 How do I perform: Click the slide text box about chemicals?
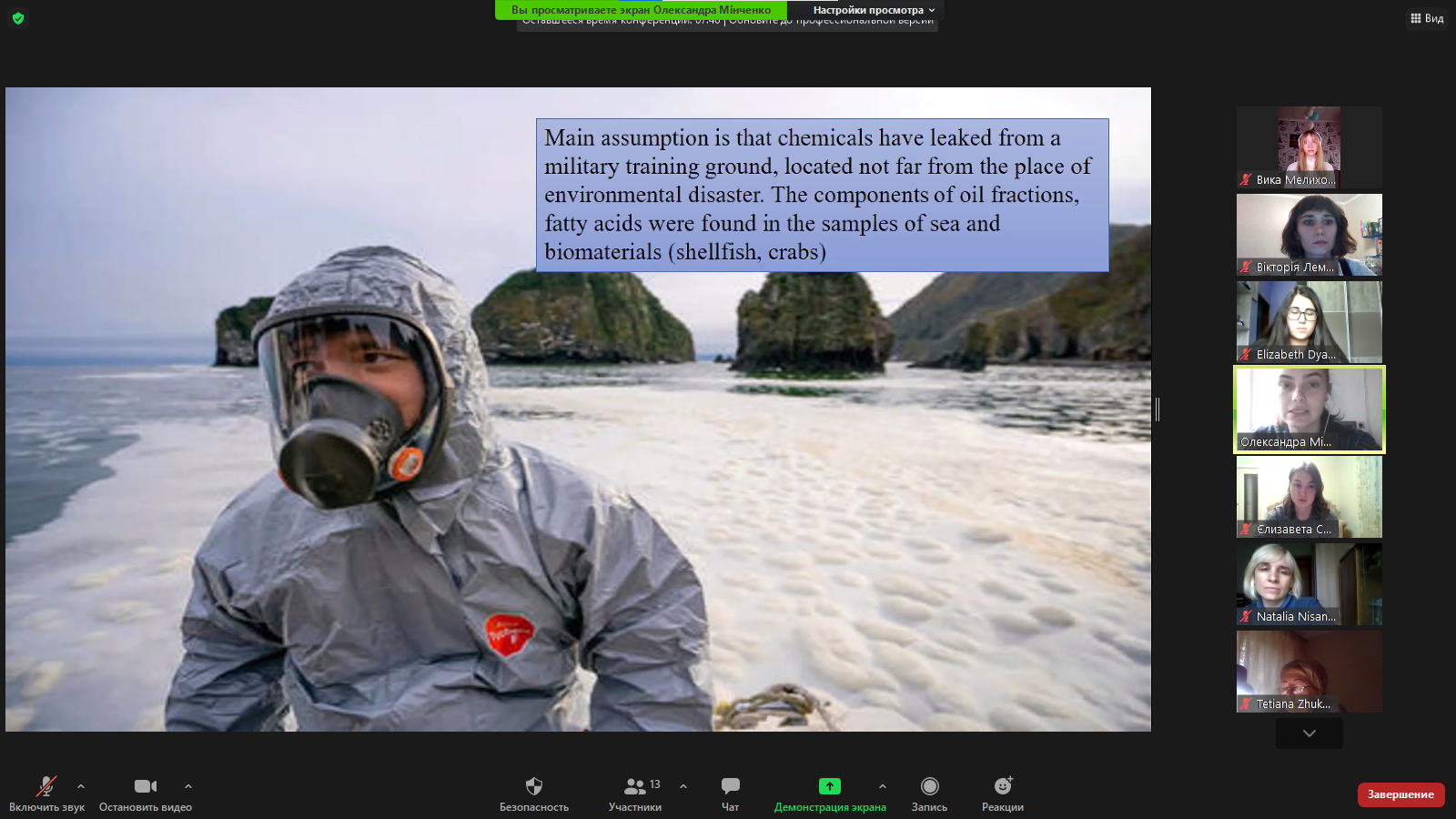pos(823,195)
